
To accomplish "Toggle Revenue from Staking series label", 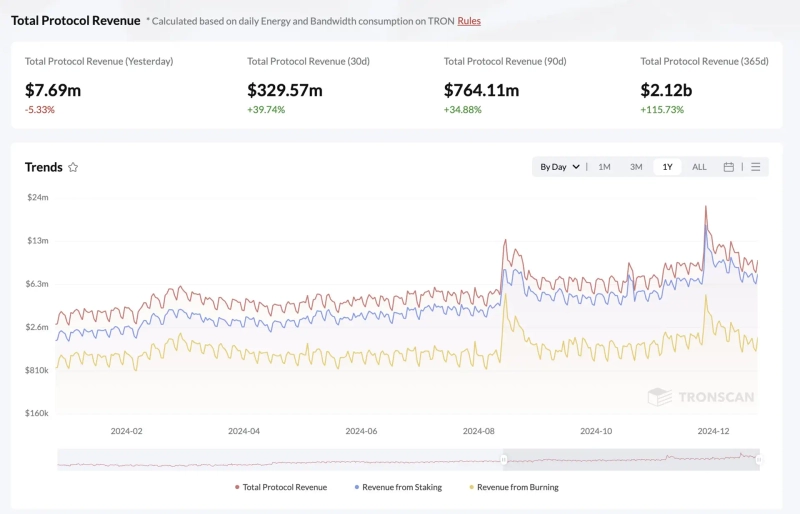I will pyautogui.click(x=402, y=487).
